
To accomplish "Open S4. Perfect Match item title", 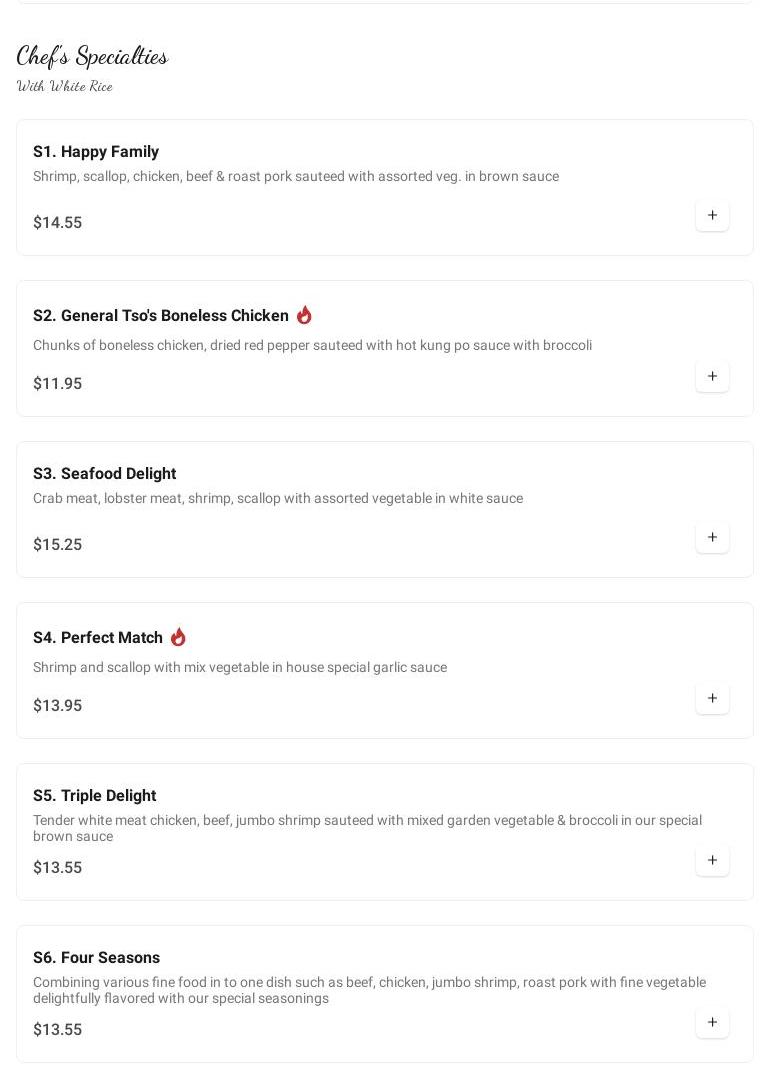I will coord(98,638).
